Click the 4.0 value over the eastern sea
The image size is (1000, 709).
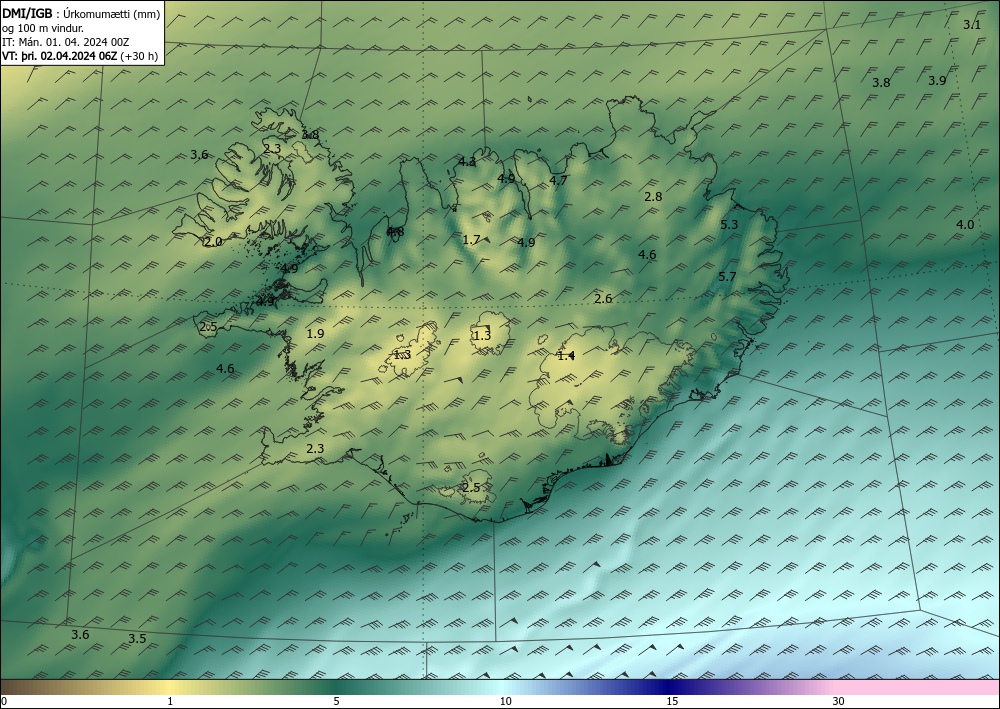click(x=965, y=224)
